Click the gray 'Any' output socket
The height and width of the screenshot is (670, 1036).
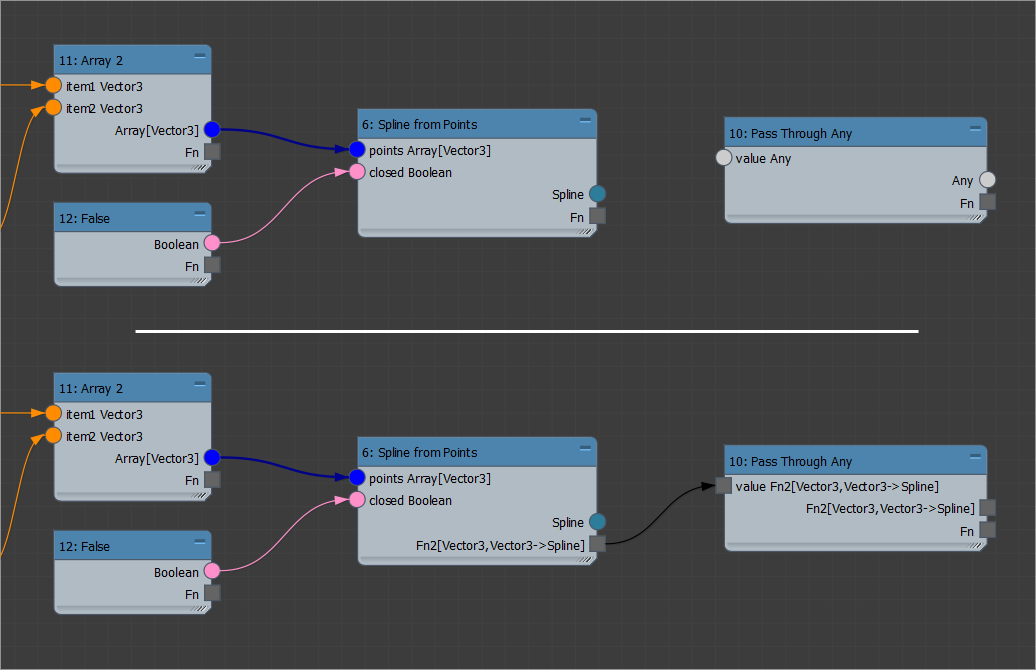[x=987, y=180]
